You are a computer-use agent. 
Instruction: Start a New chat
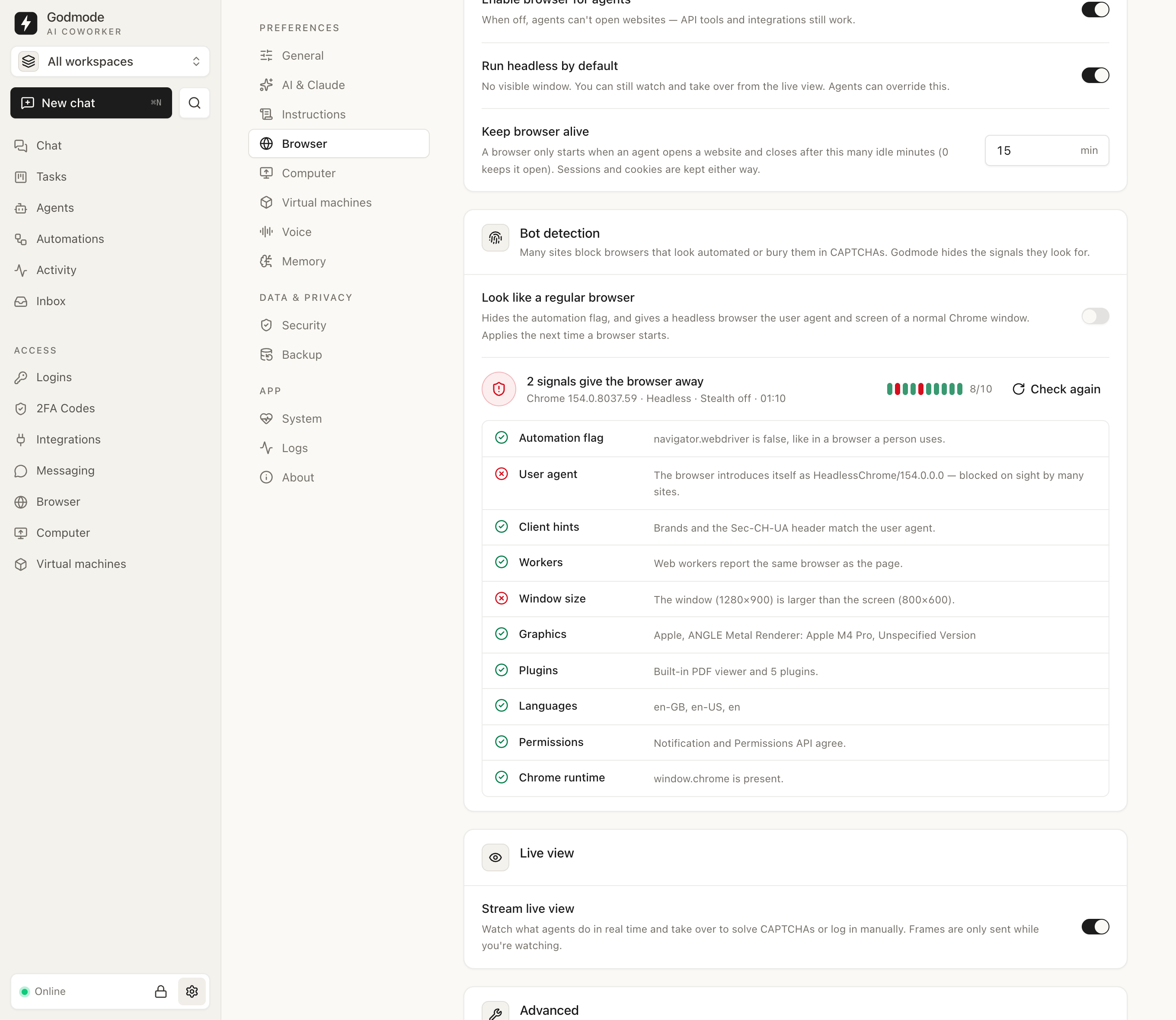(91, 103)
